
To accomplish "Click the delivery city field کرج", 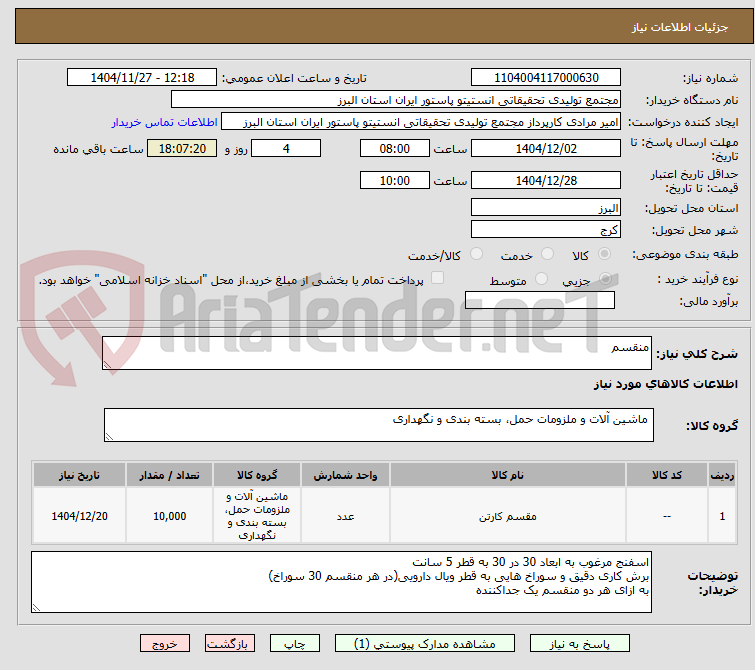I will pyautogui.click(x=546, y=230).
